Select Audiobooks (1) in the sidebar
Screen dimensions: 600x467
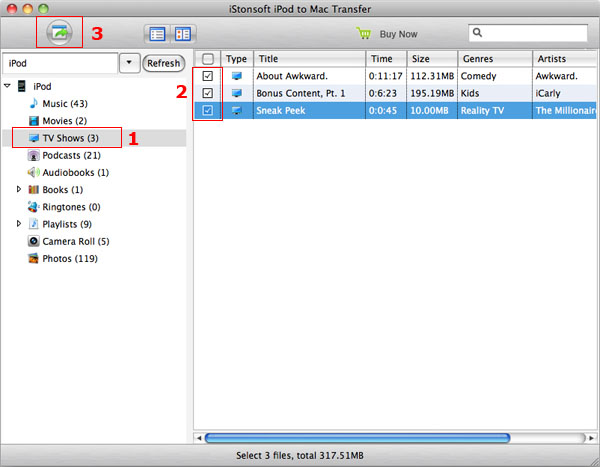point(76,173)
